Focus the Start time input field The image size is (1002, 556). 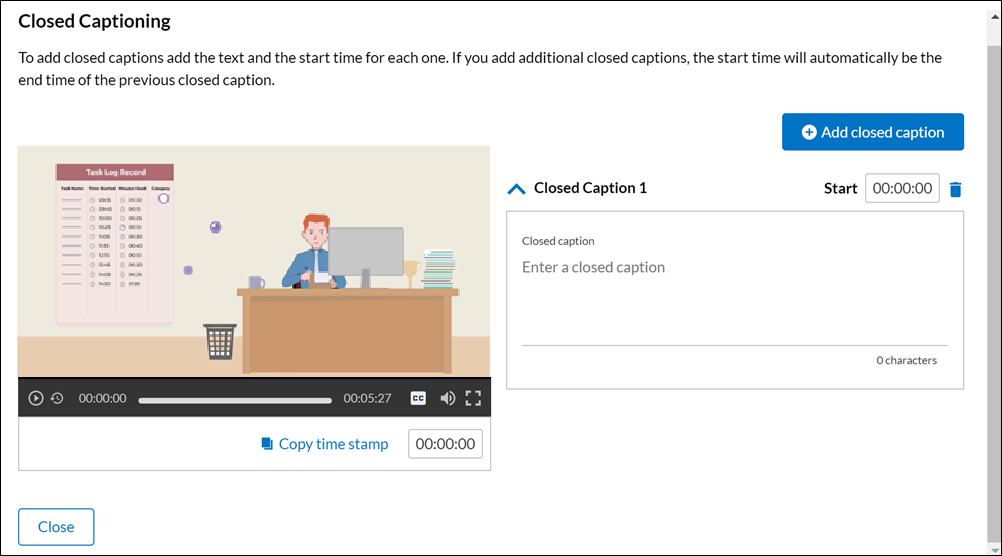(902, 188)
